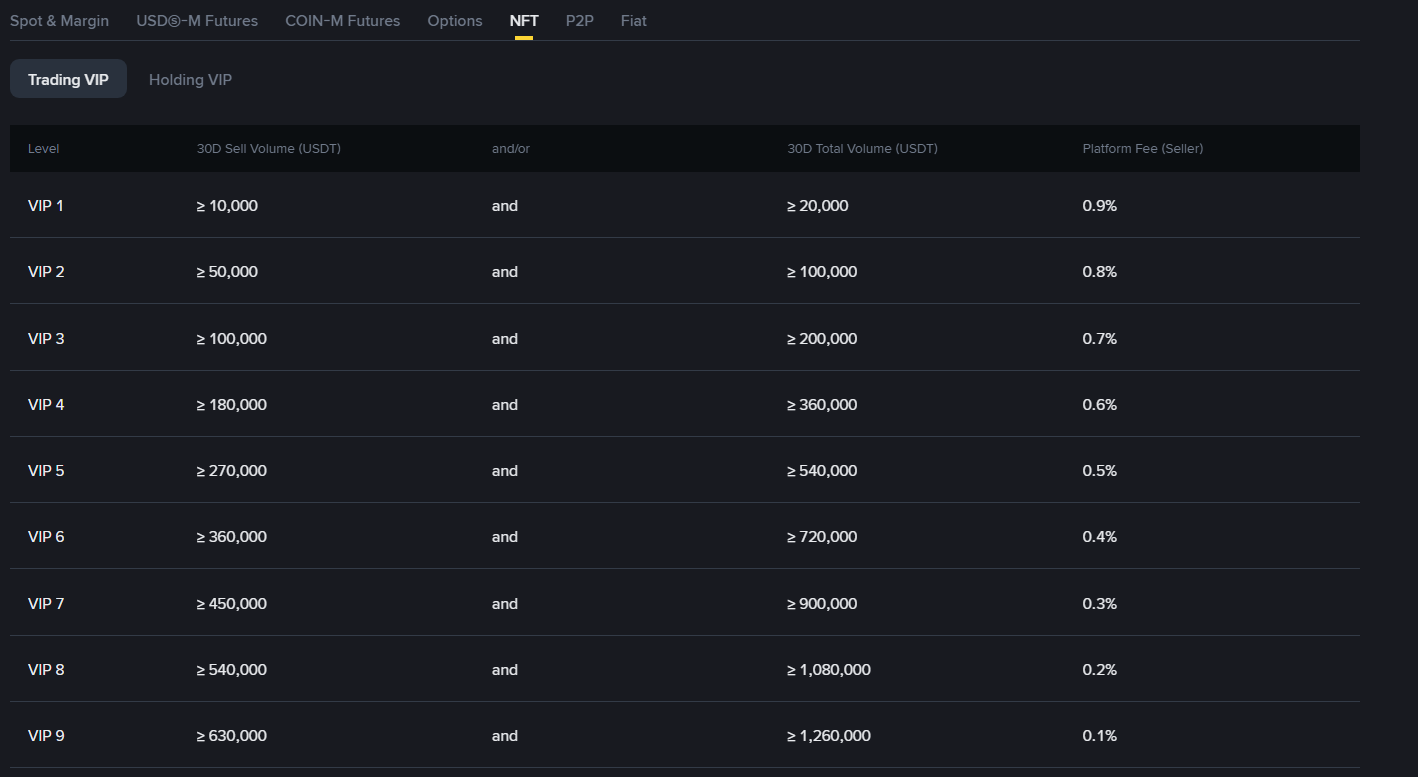Switch to Holding VIP view
1418x777 pixels.
[x=190, y=79]
